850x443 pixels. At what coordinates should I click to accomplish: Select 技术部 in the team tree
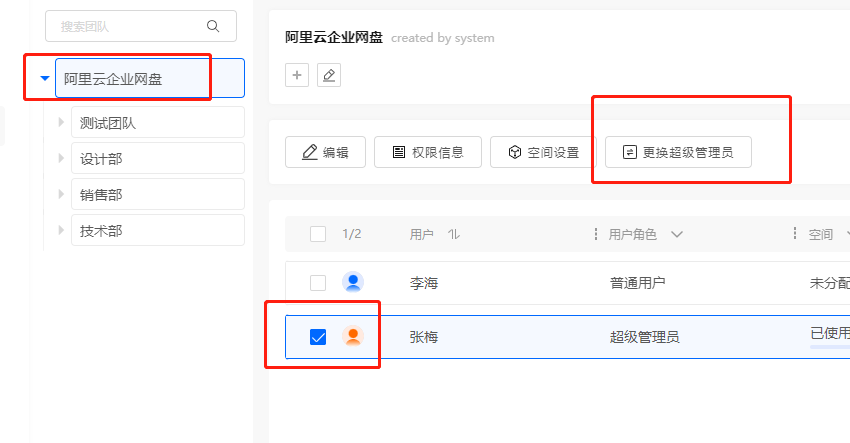tap(158, 230)
